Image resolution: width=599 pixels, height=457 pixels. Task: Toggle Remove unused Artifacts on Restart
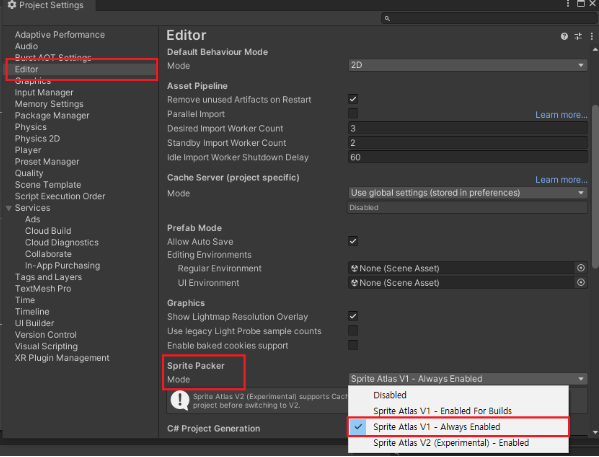353,99
